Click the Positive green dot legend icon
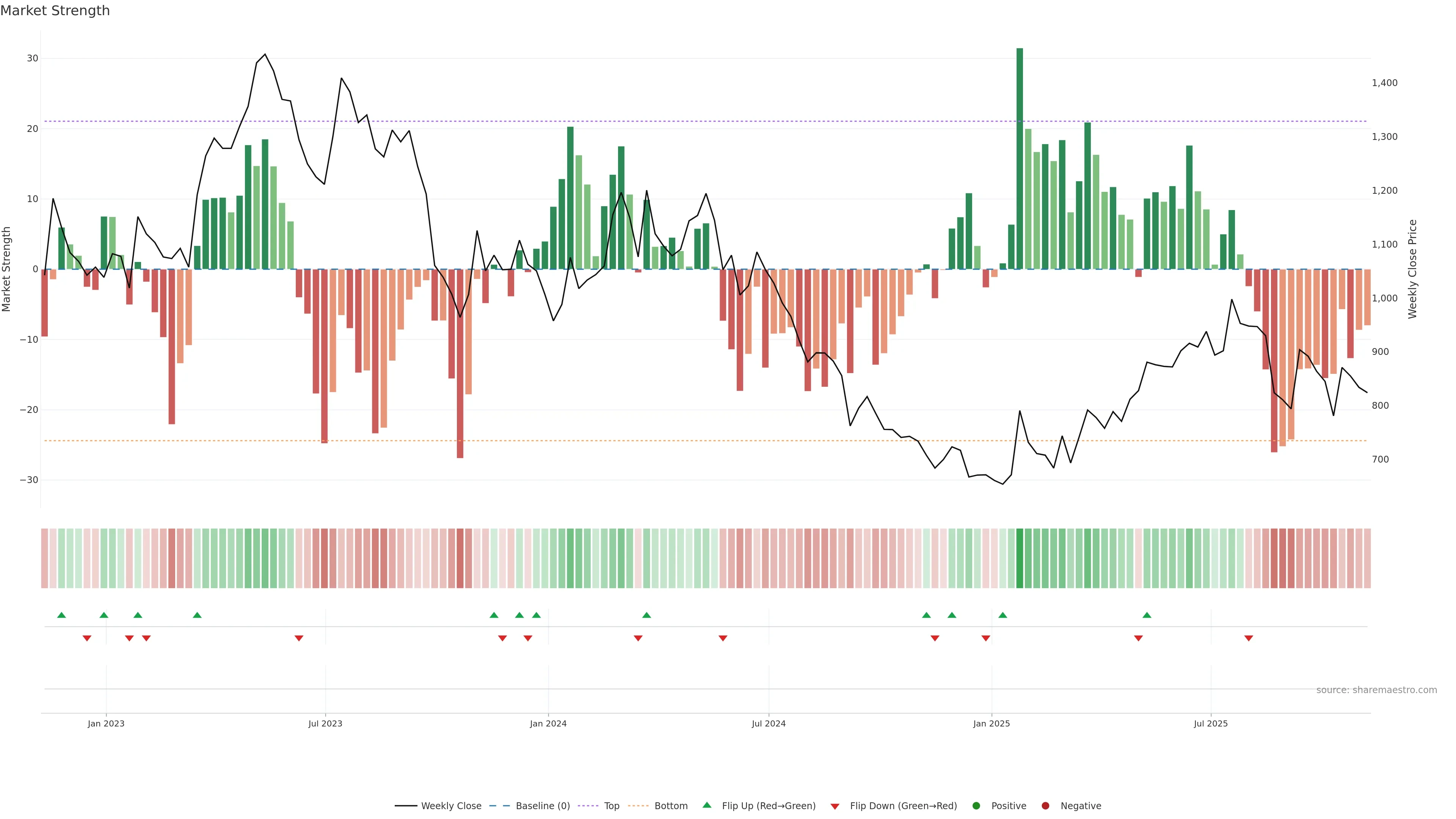This screenshot has width=1456, height=819. click(x=976, y=806)
